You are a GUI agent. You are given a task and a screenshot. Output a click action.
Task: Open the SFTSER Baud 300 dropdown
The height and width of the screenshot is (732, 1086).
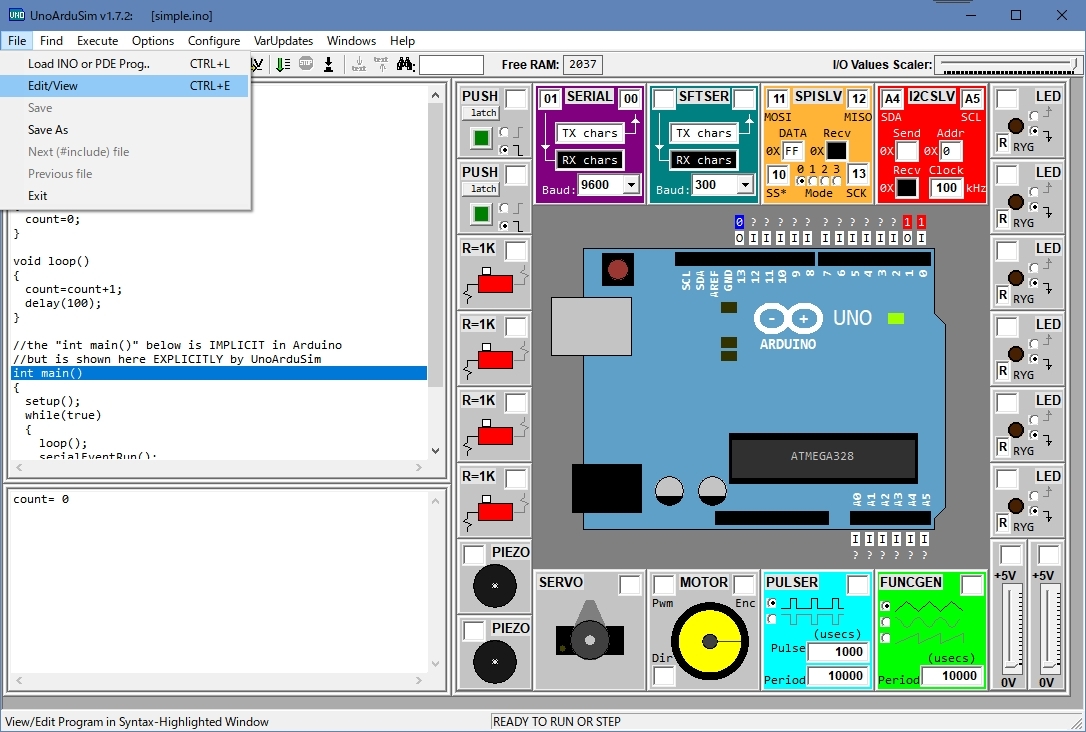click(x=745, y=185)
